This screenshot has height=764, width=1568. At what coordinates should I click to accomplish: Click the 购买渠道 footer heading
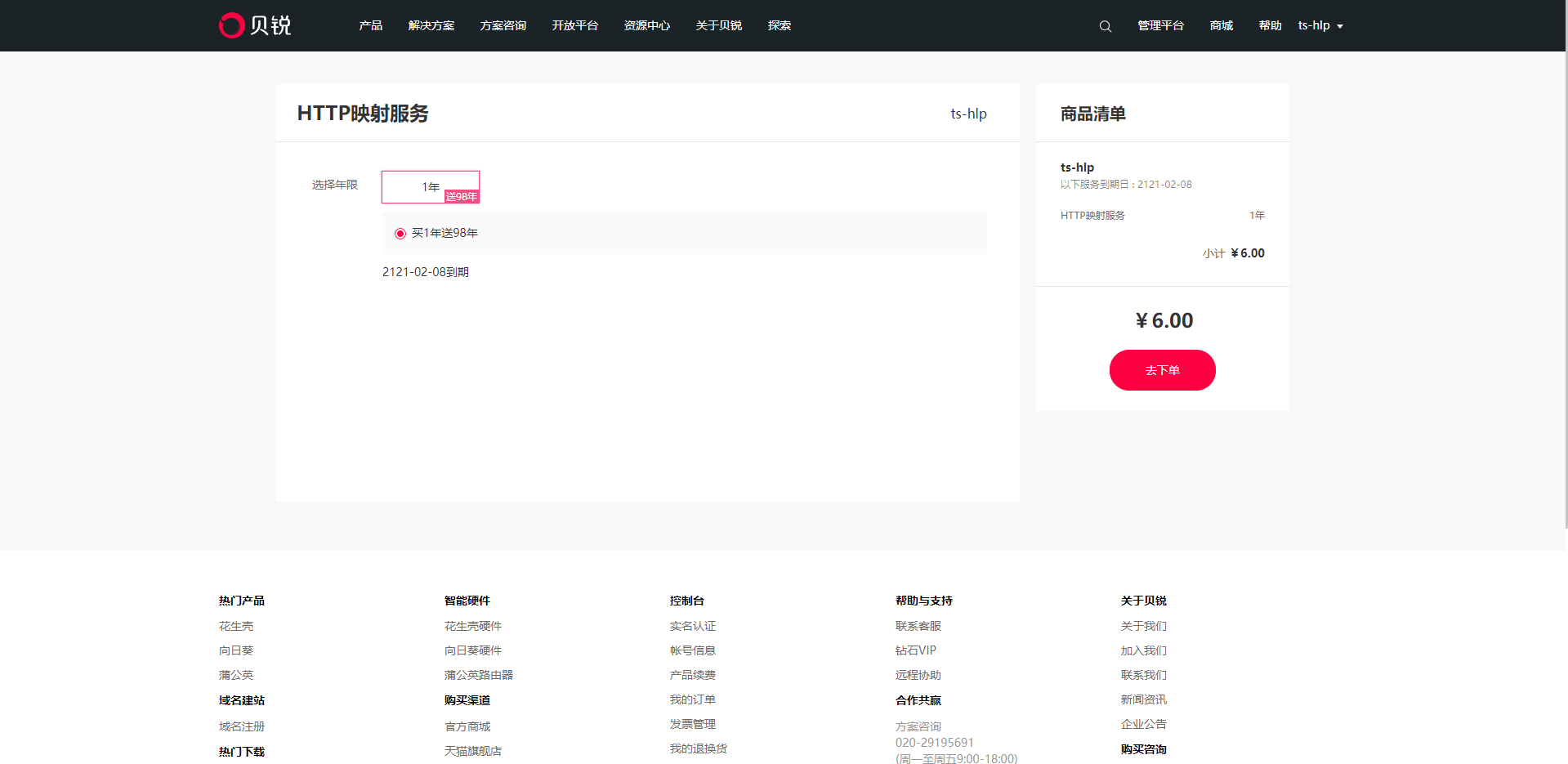(x=467, y=700)
